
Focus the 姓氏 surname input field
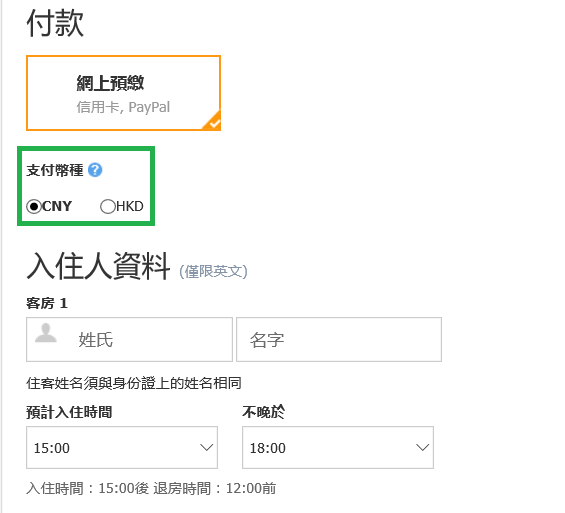click(129, 339)
